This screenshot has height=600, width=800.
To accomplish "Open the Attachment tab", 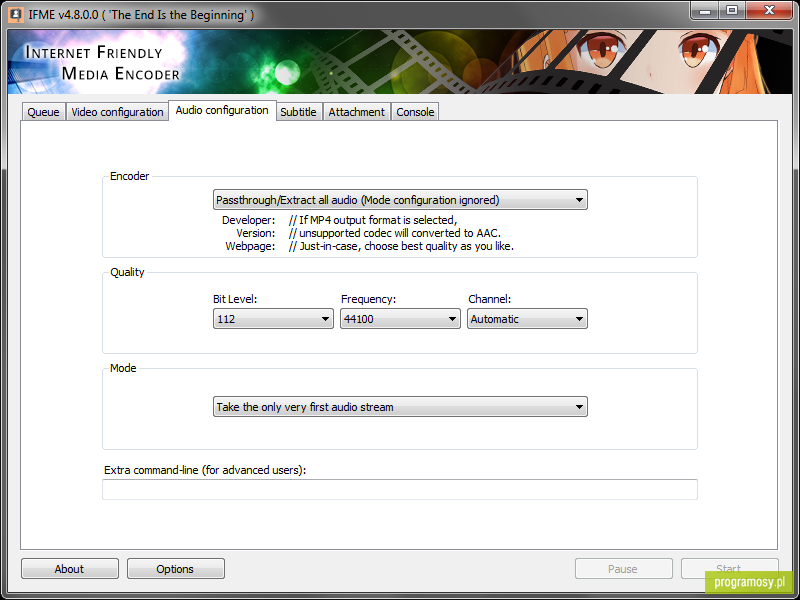I will (356, 112).
